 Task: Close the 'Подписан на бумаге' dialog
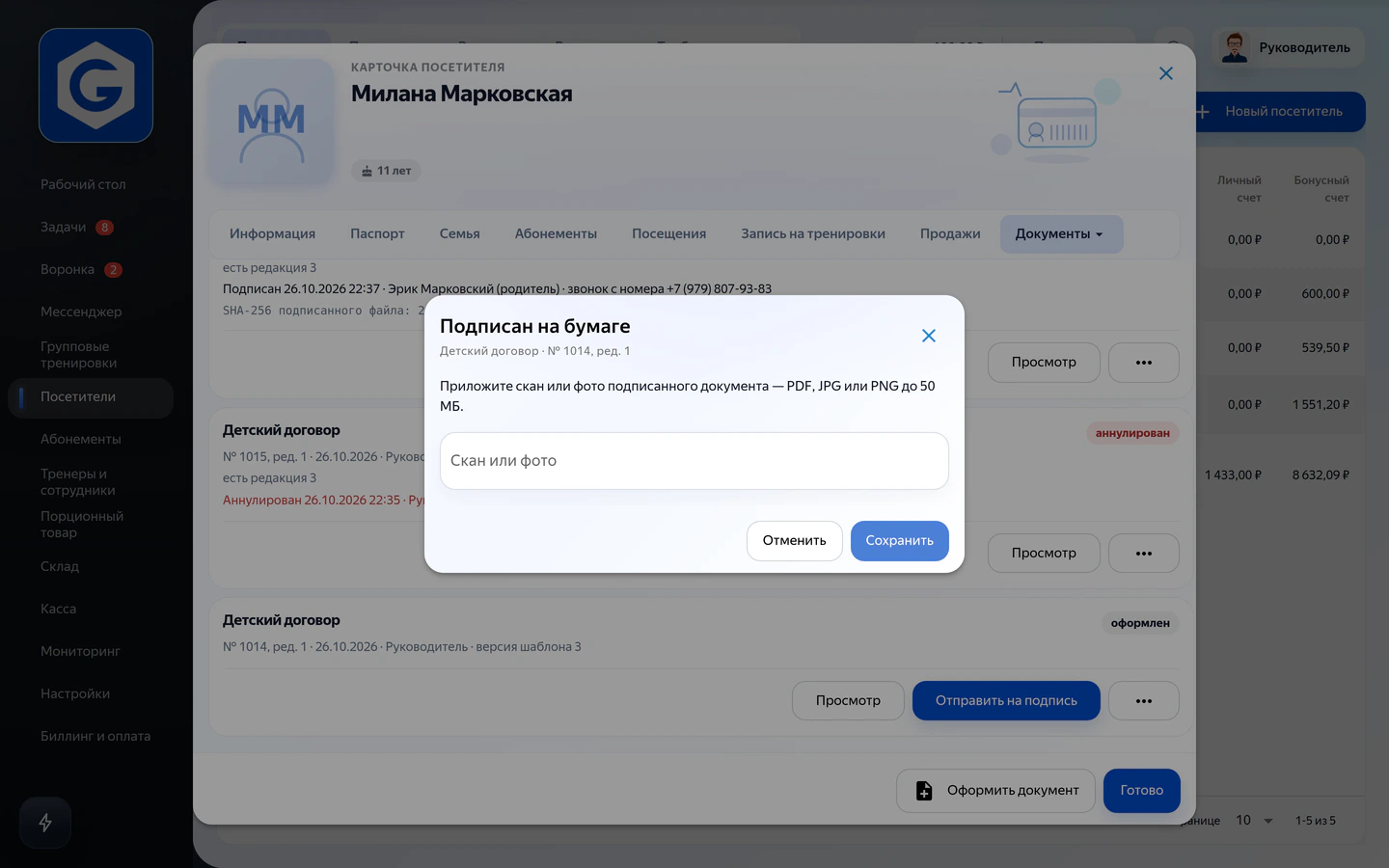point(928,336)
